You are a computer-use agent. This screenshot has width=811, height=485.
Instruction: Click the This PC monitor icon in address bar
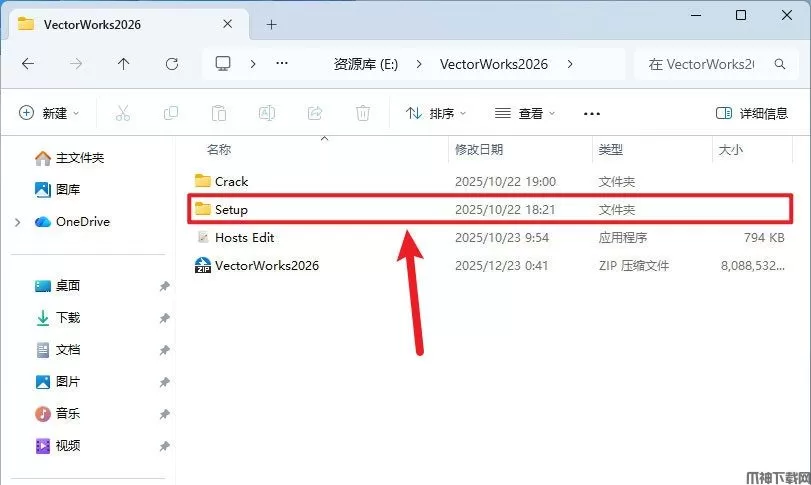pos(223,63)
